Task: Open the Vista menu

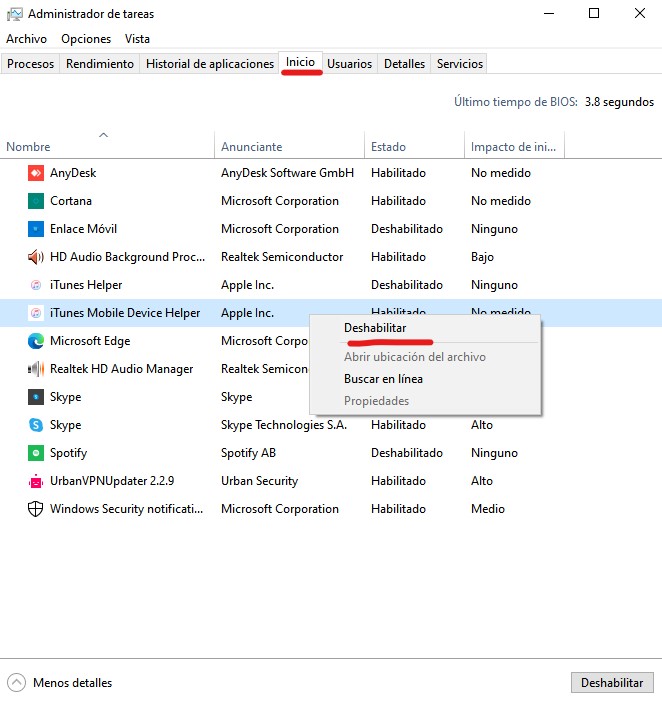Action: tap(137, 39)
